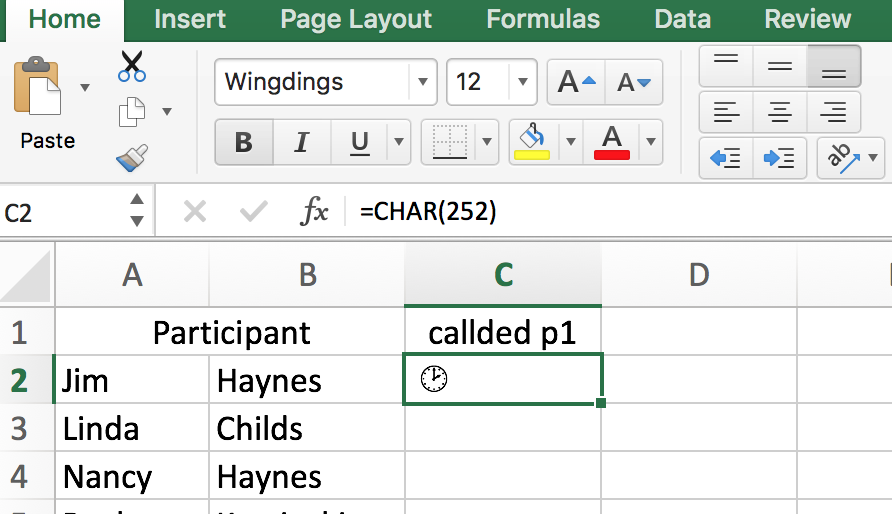Toggle Italic formatting
Screen dimensions: 892x514
(302, 142)
